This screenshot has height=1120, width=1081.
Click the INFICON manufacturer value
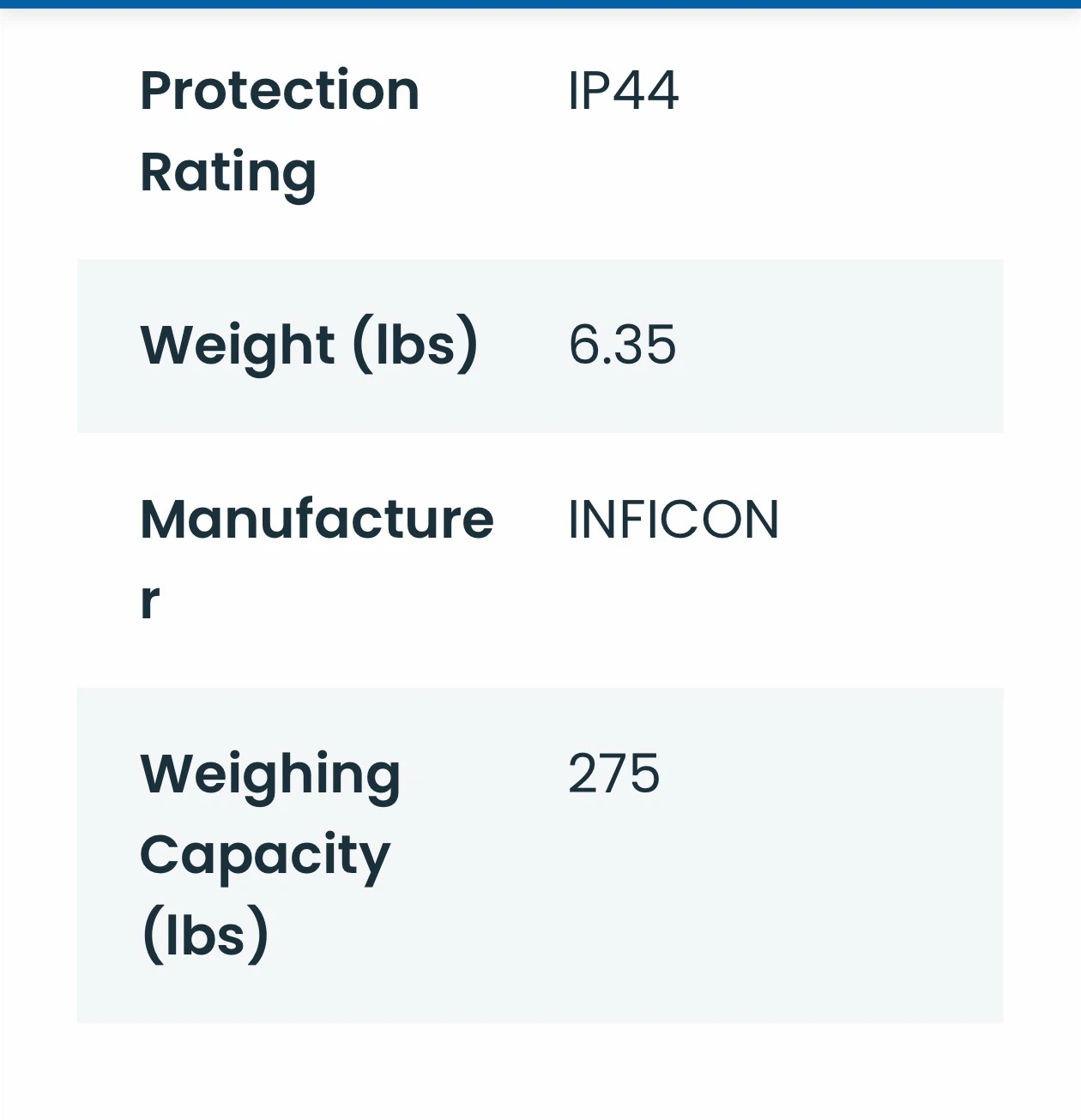click(x=673, y=520)
